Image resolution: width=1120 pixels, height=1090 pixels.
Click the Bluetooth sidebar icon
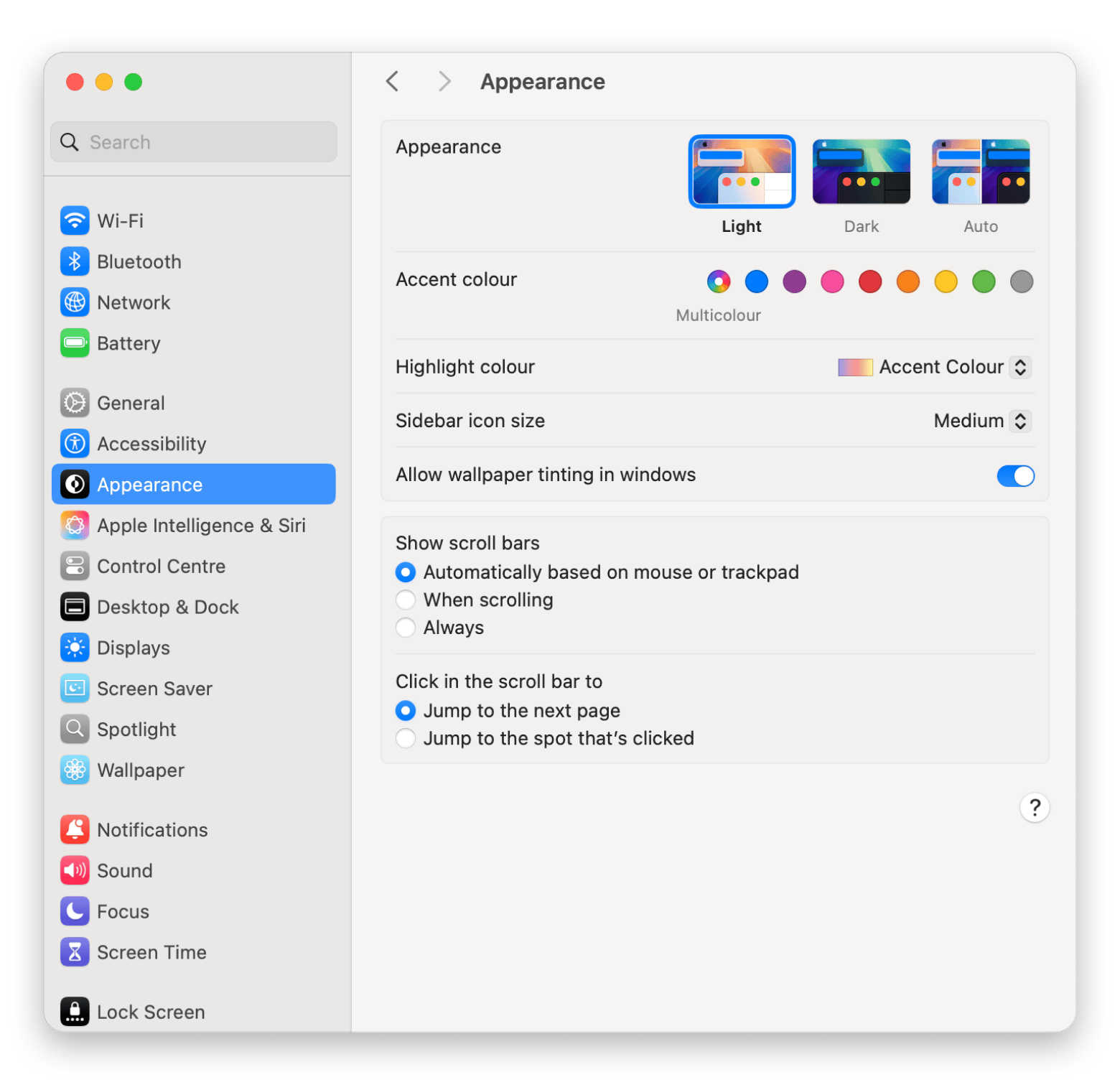point(75,261)
